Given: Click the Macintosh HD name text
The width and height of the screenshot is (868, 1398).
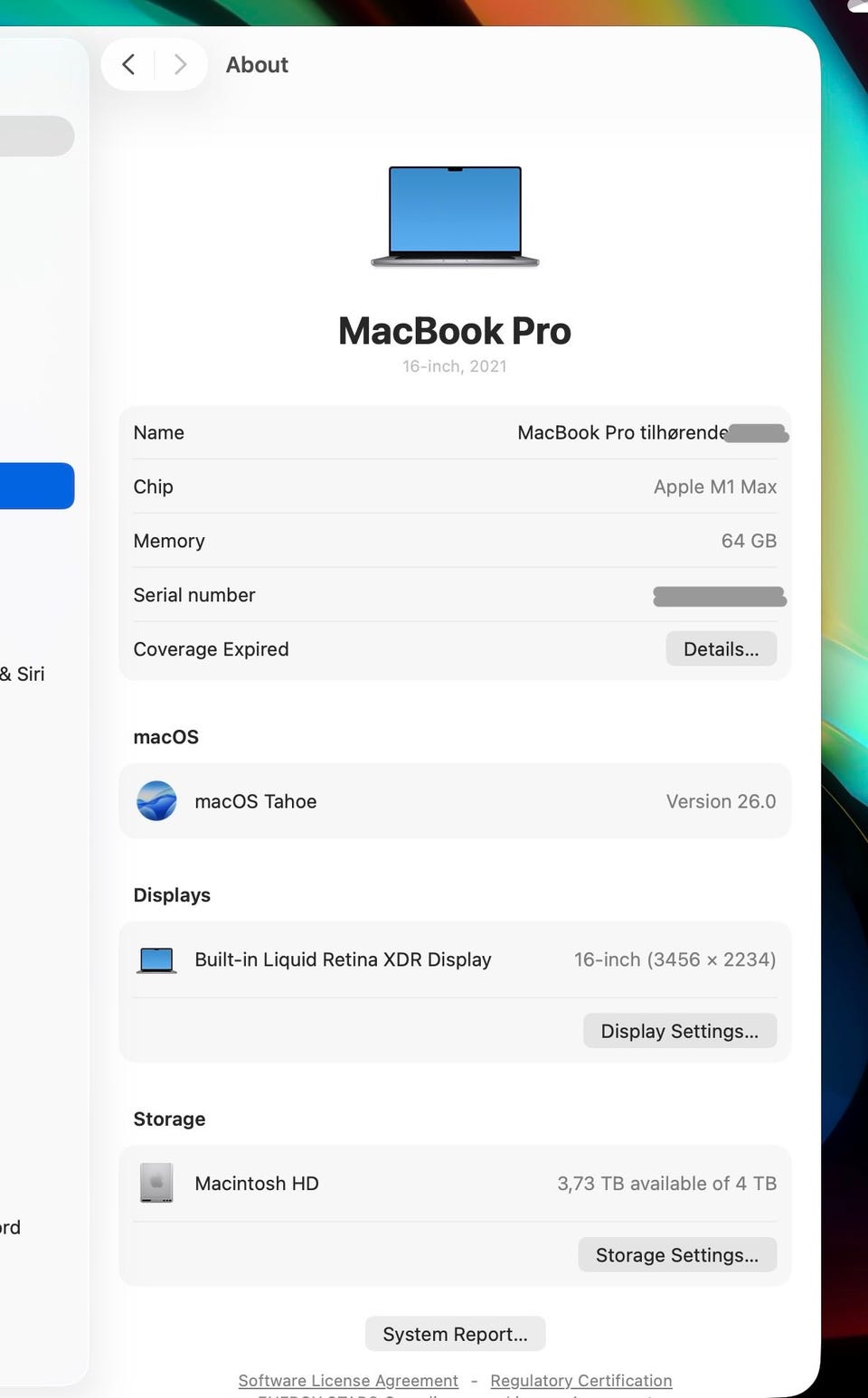Looking at the screenshot, I should tap(257, 1183).
